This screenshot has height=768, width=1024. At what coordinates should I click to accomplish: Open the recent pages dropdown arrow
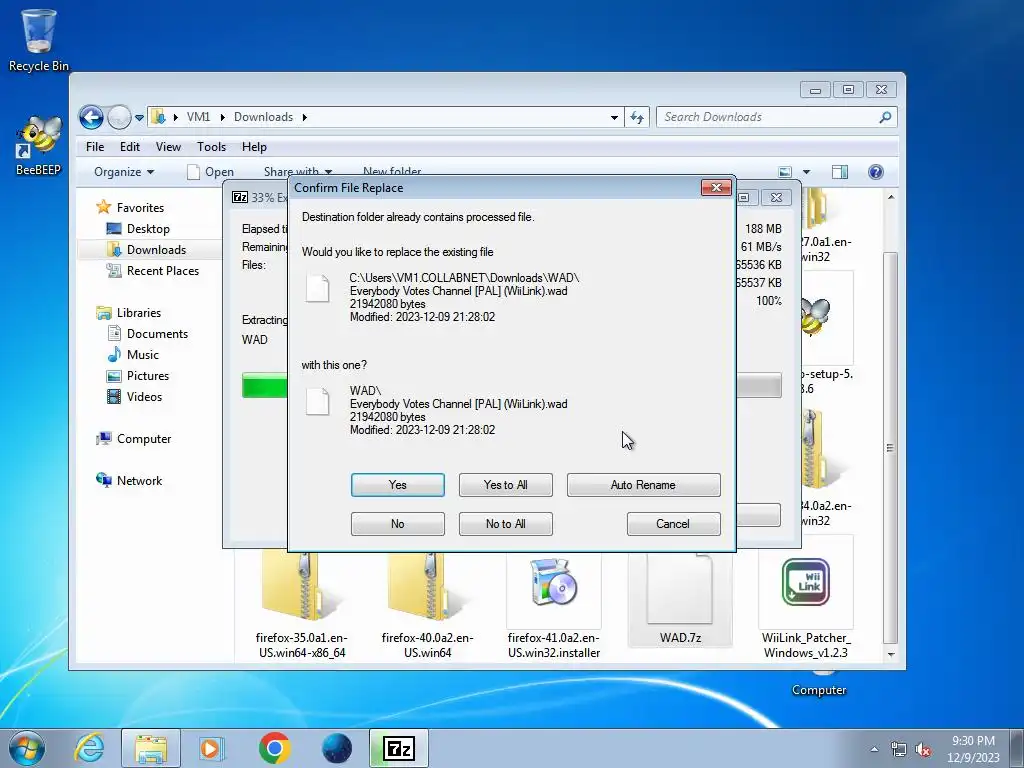(x=139, y=118)
